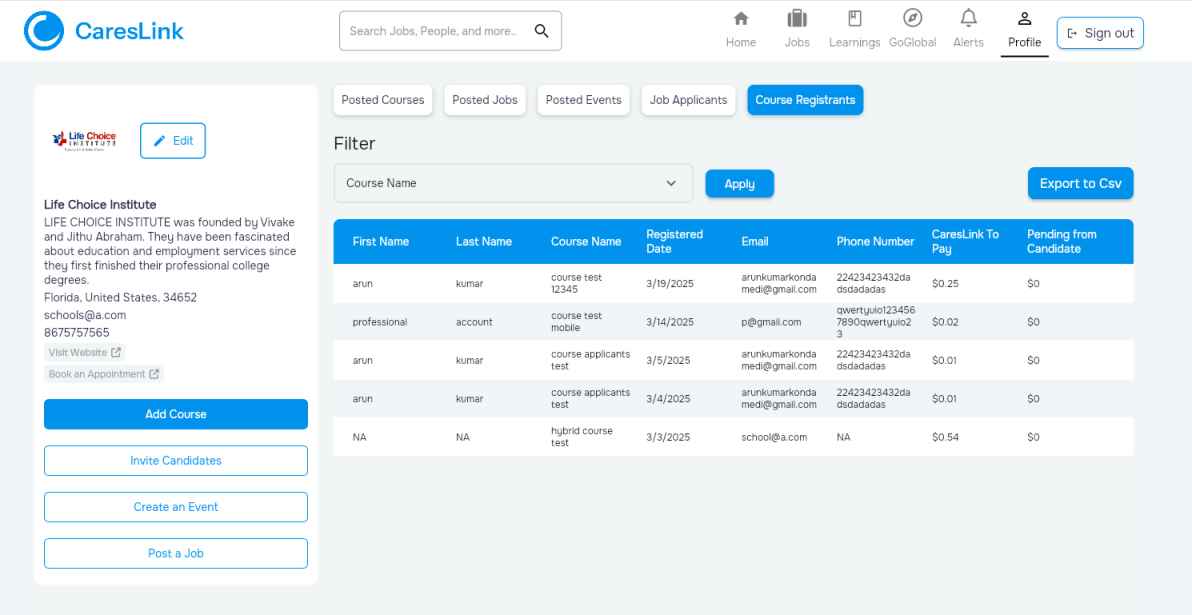Open the Book an Appointment link
Image resolution: width=1192 pixels, height=615 pixels.
coord(103,374)
